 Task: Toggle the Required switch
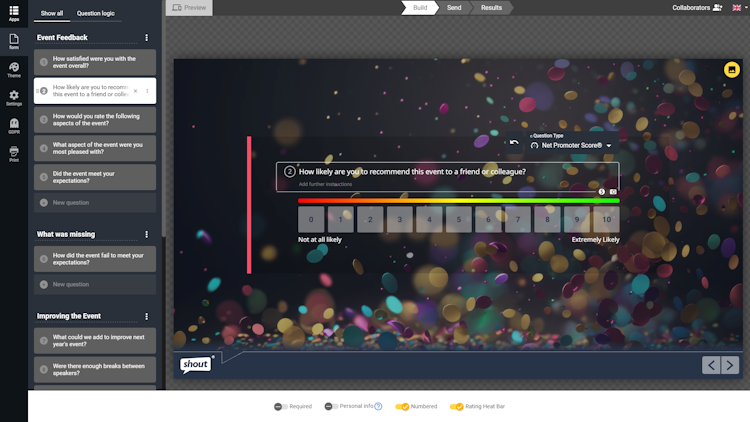280,407
